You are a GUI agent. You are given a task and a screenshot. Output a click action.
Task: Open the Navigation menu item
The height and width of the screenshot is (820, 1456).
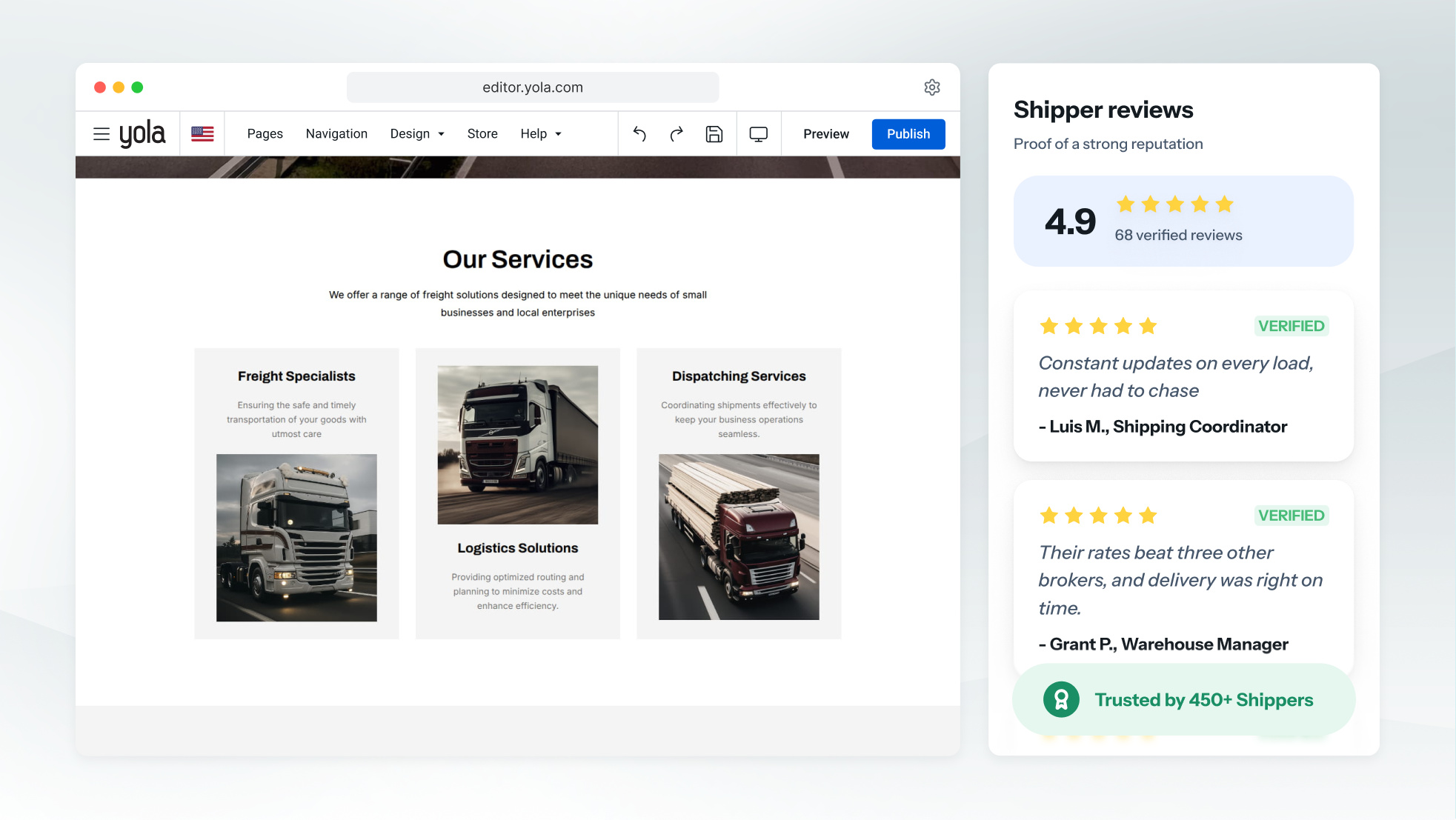click(x=336, y=134)
